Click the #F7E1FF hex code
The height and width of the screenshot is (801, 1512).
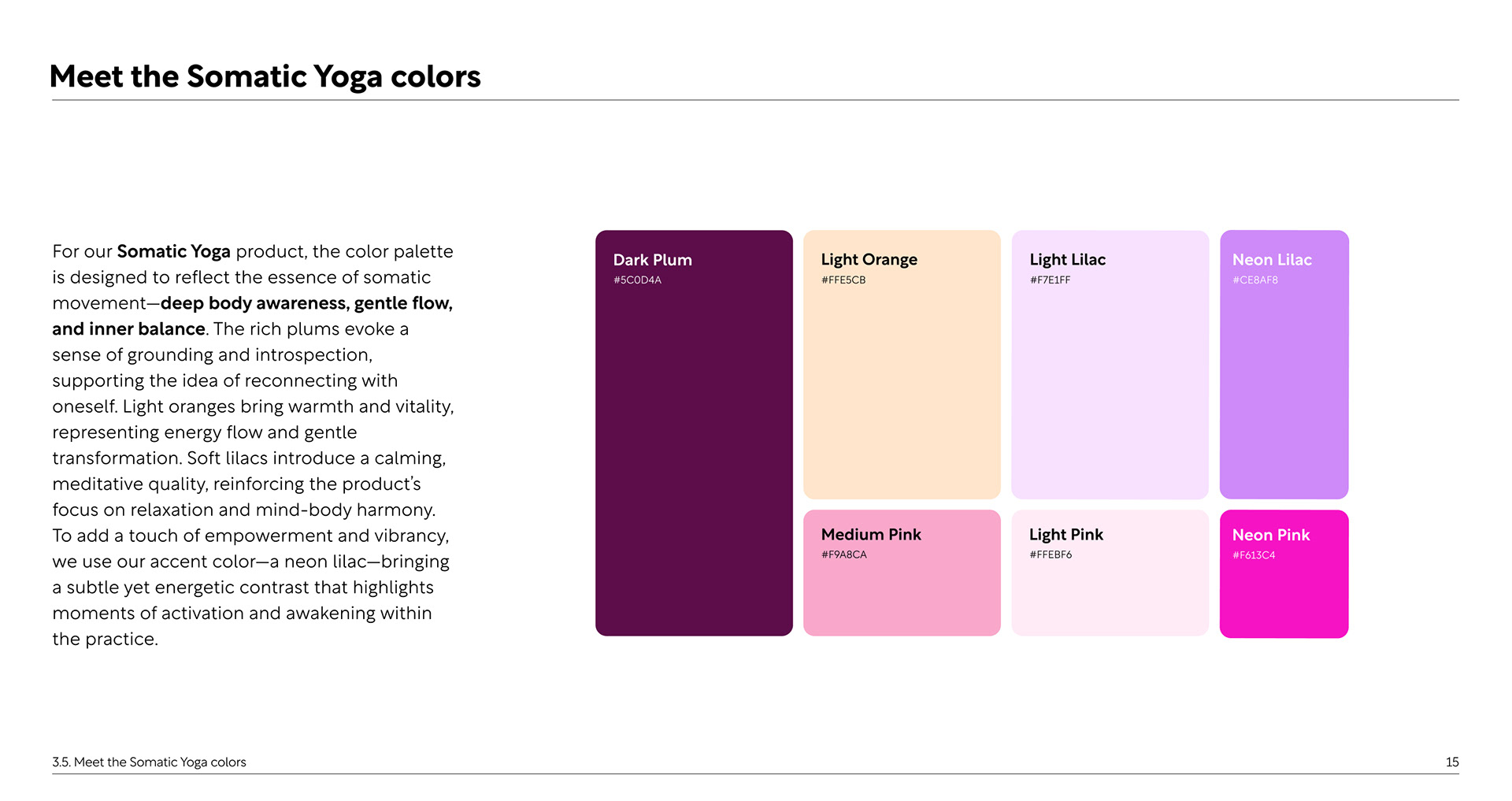[1051, 280]
